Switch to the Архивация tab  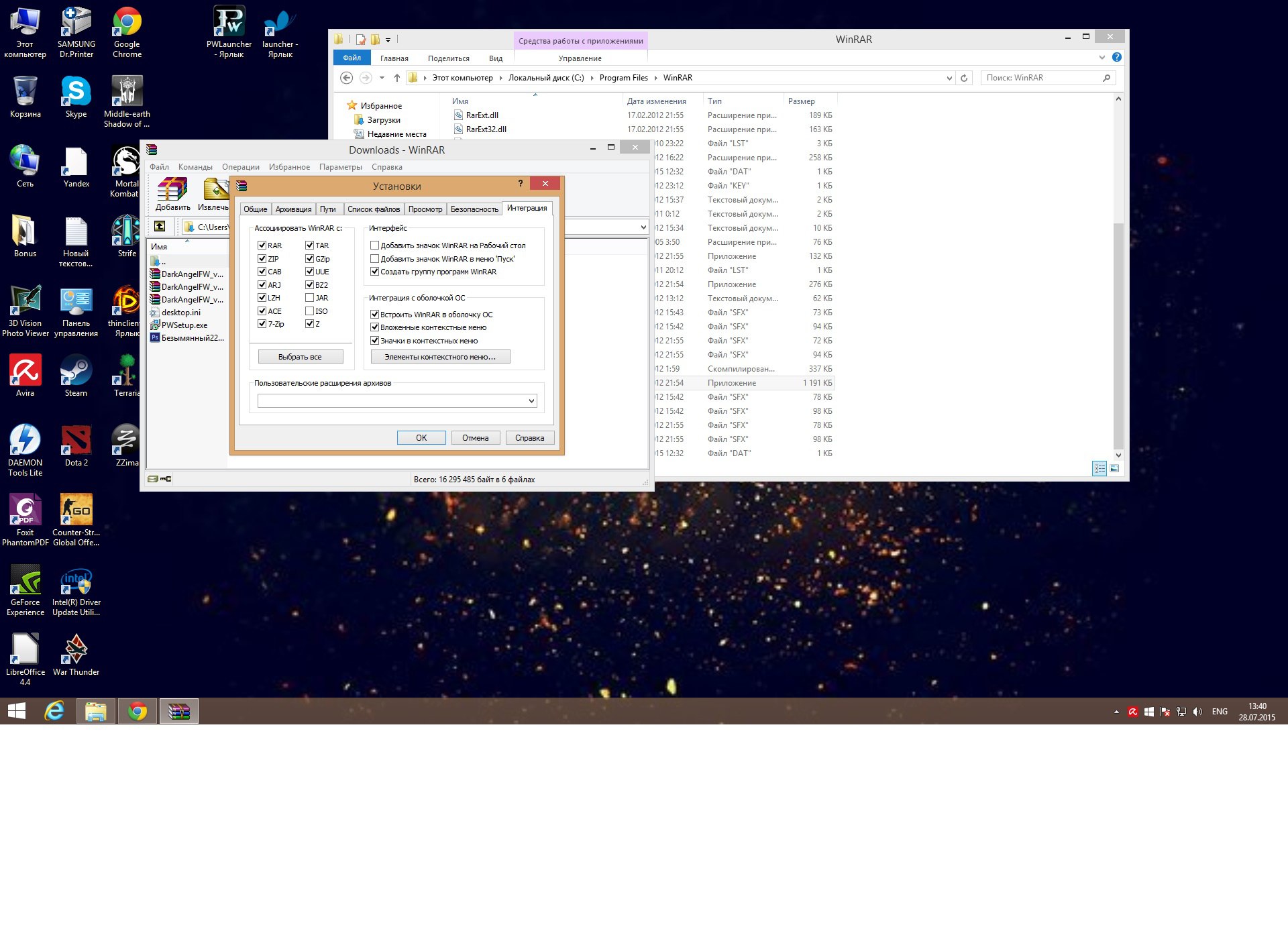[293, 209]
